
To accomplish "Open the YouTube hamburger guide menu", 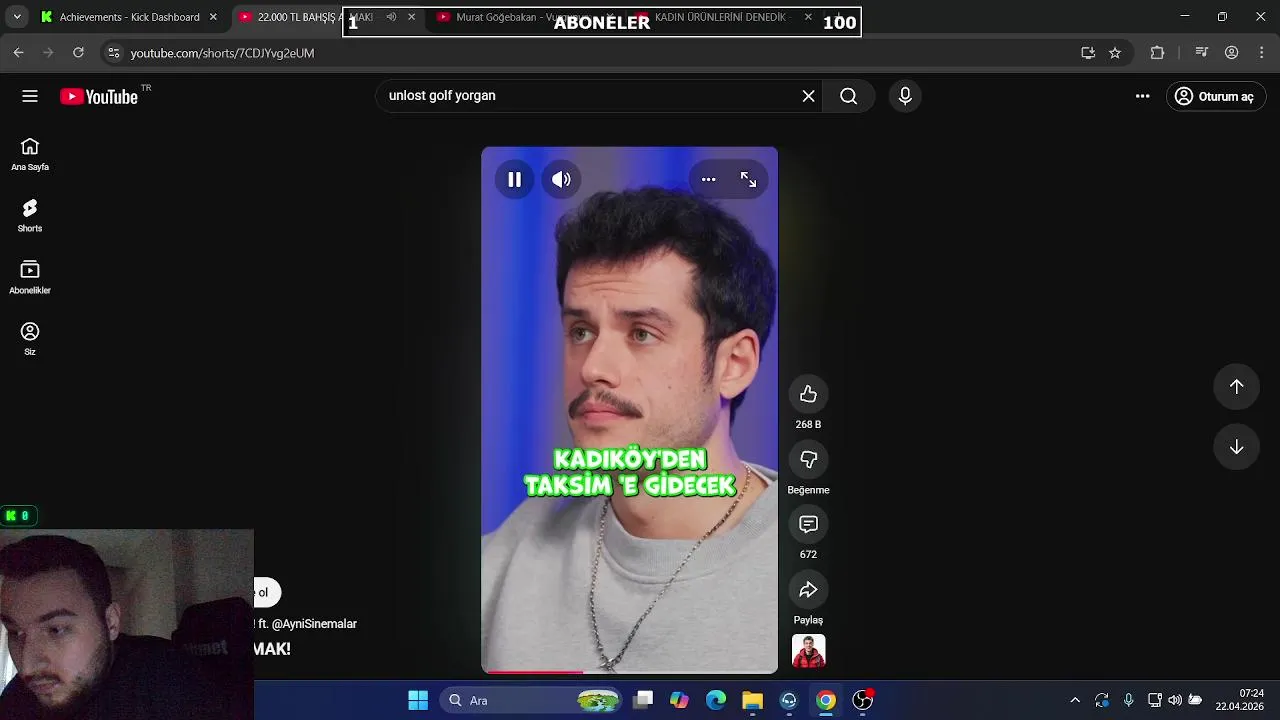I will coord(30,96).
